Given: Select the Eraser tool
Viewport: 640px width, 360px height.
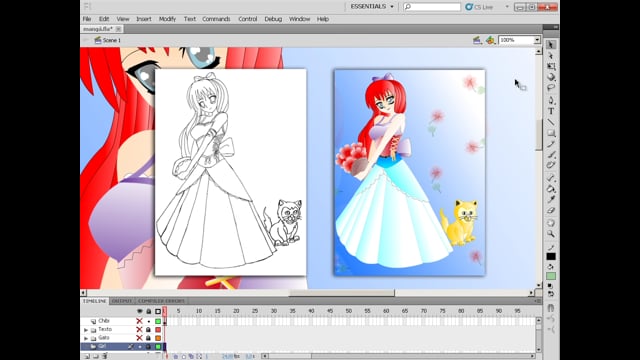Looking at the screenshot, I should pos(551,211).
